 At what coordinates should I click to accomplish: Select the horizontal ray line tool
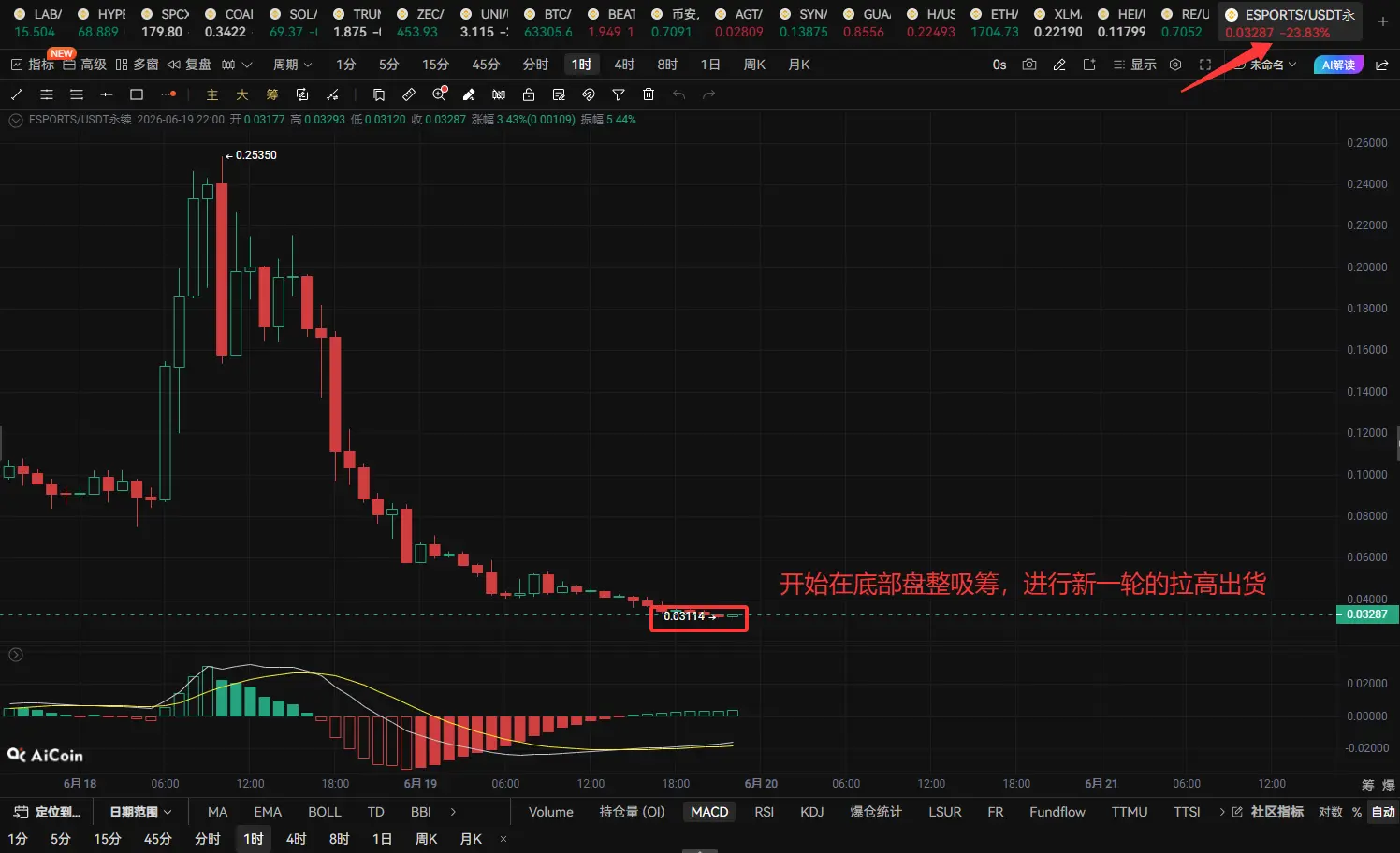pos(107,94)
